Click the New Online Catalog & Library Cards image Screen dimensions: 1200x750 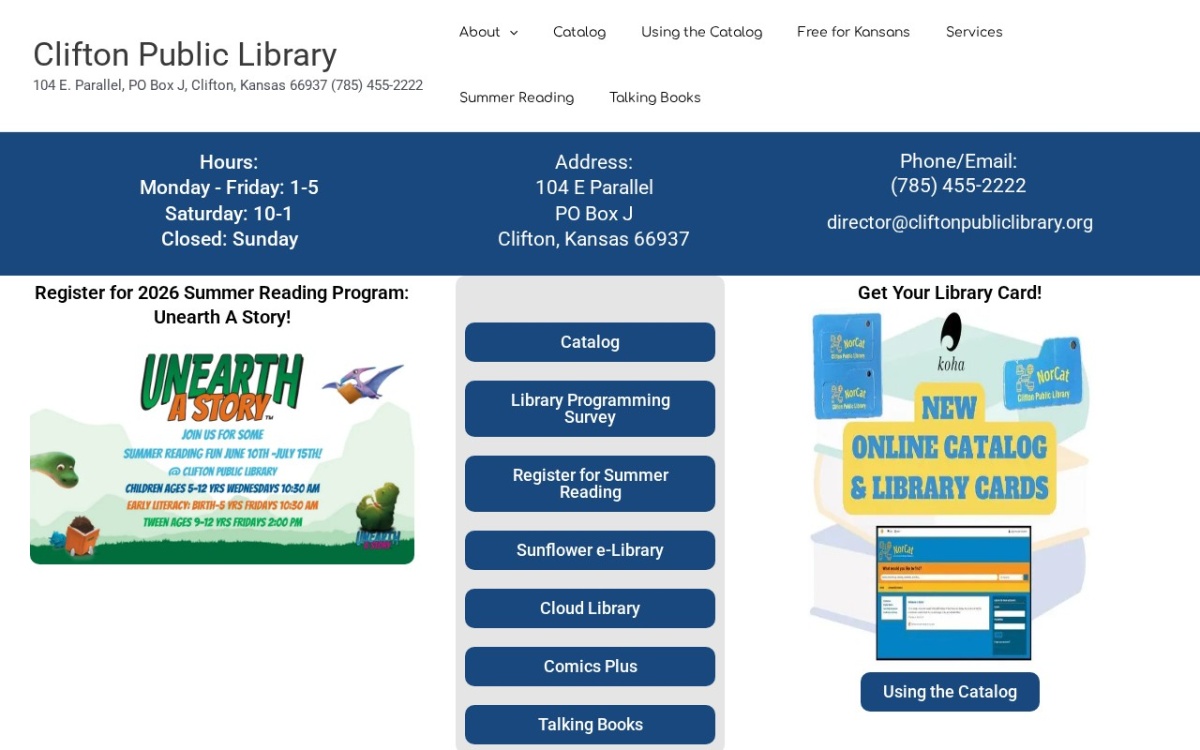pyautogui.click(x=950, y=486)
